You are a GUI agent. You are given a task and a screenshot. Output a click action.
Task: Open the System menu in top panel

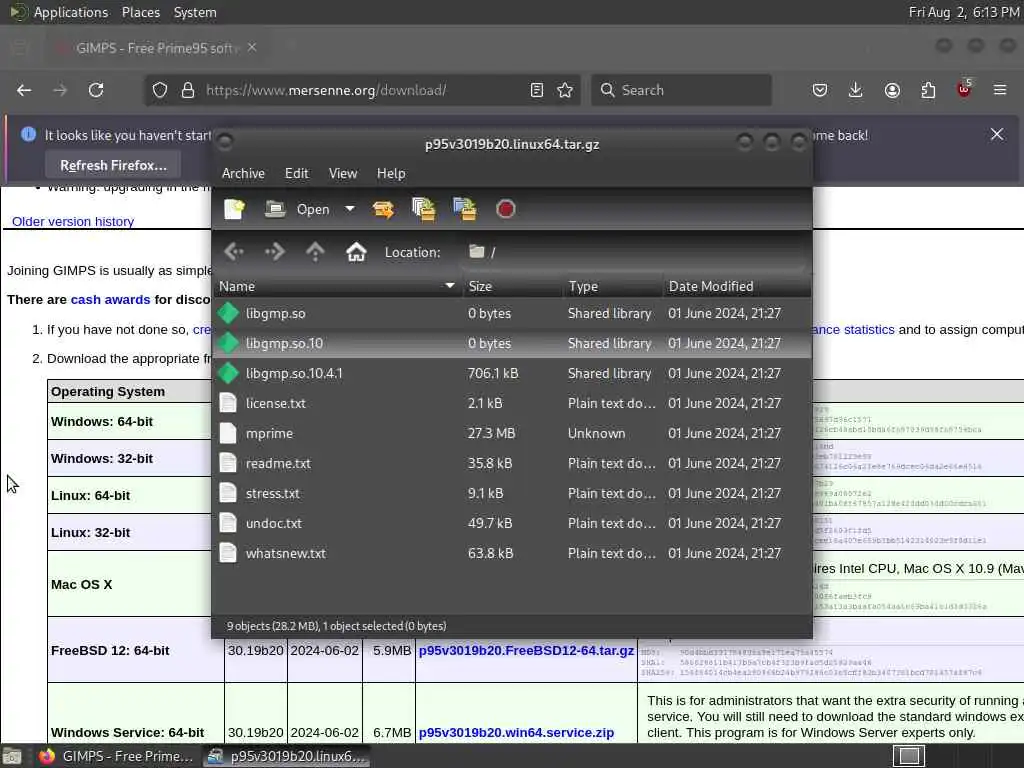click(195, 12)
